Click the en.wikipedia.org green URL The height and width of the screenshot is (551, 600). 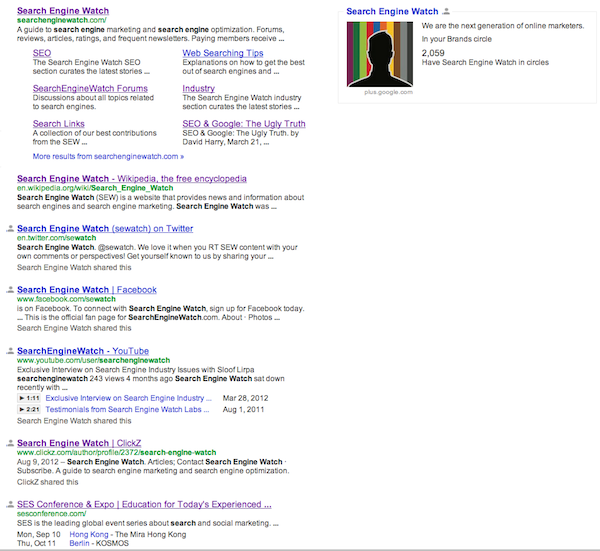click(95, 188)
